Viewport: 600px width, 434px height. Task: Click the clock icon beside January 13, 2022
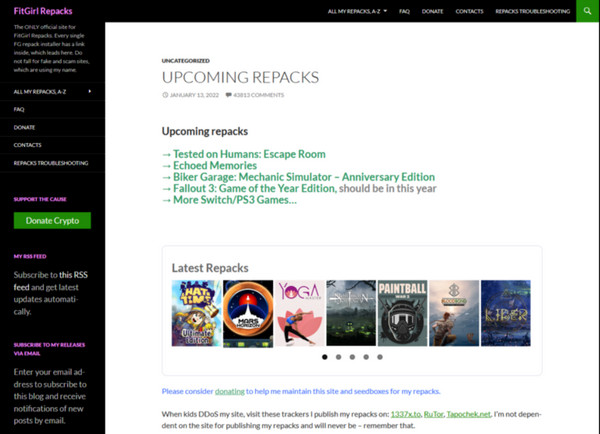tap(165, 95)
